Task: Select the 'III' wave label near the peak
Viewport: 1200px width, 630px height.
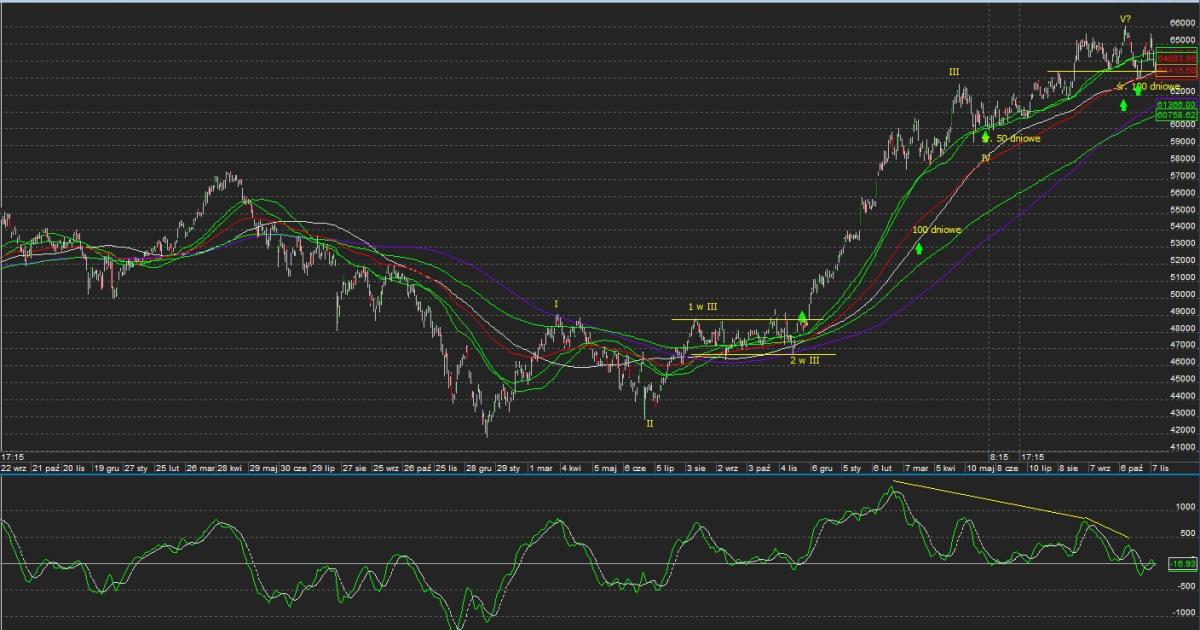Action: [954, 73]
